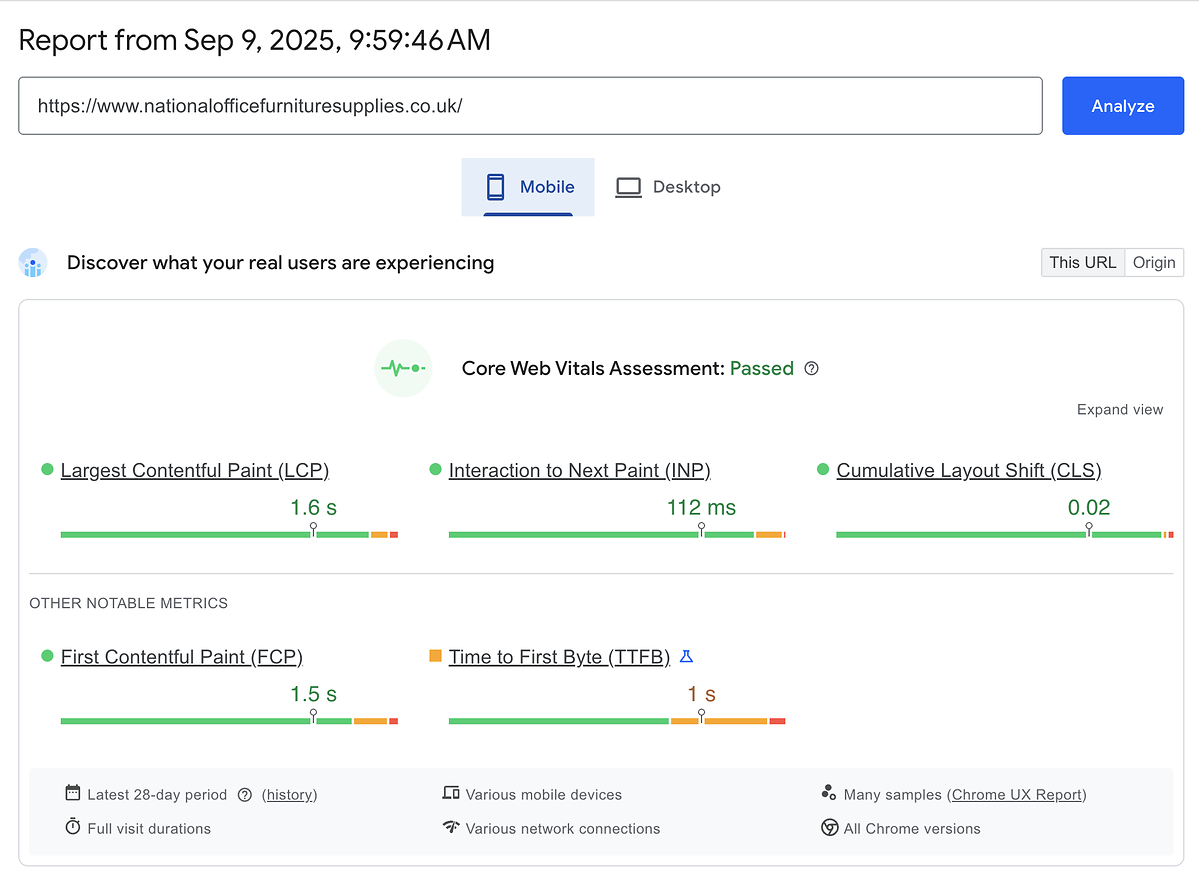Switch to the Desktop tab
Image resolution: width=1199 pixels, height=892 pixels.
[x=668, y=187]
